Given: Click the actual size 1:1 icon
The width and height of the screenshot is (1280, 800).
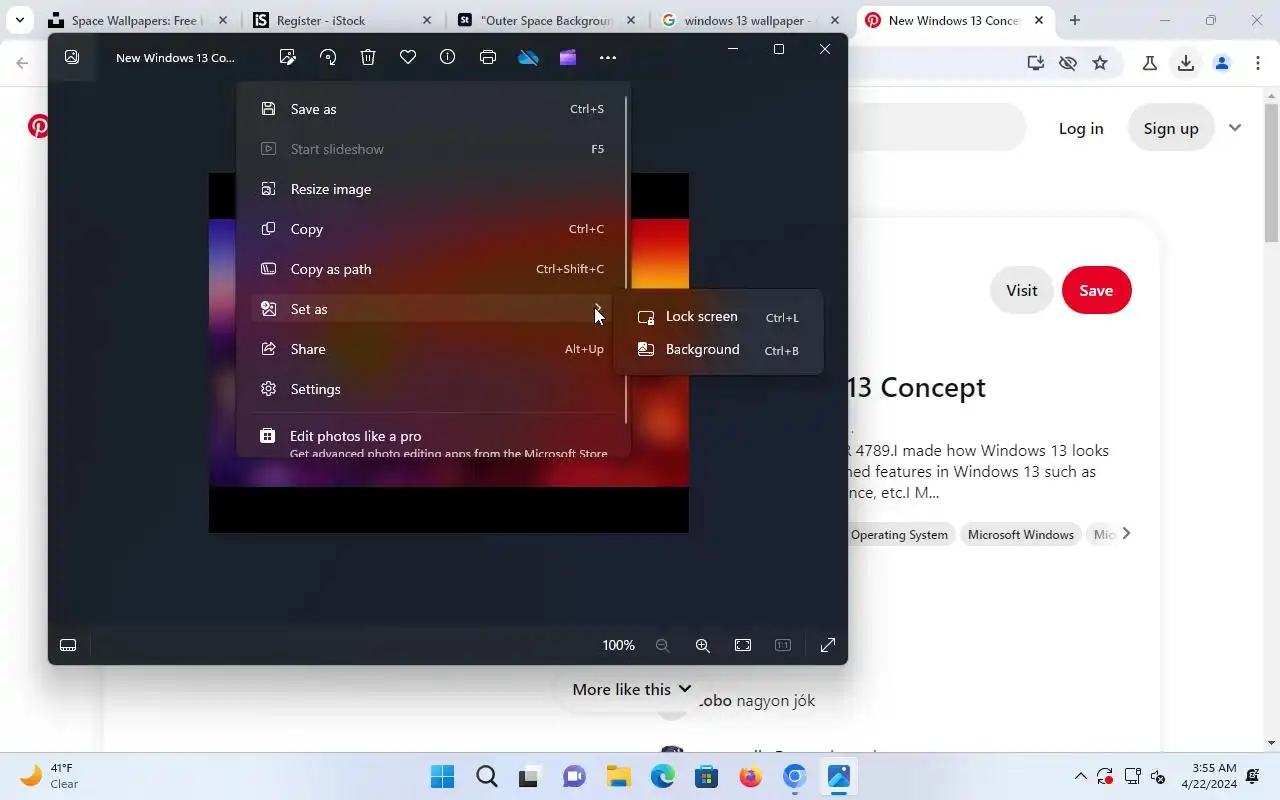Looking at the screenshot, I should tap(783, 646).
